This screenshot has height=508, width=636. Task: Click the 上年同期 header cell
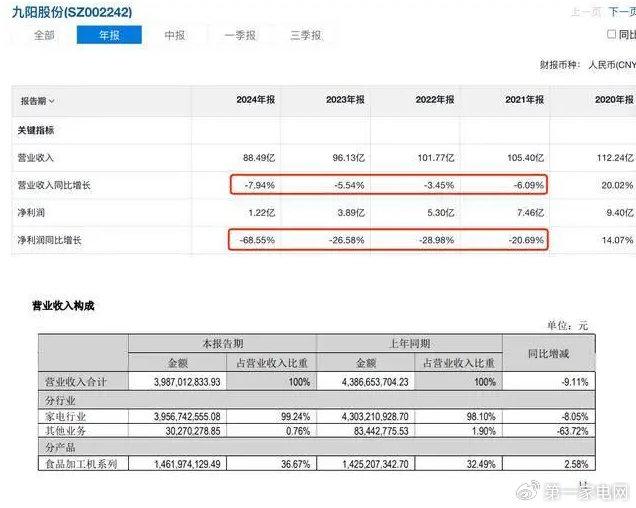[410, 344]
